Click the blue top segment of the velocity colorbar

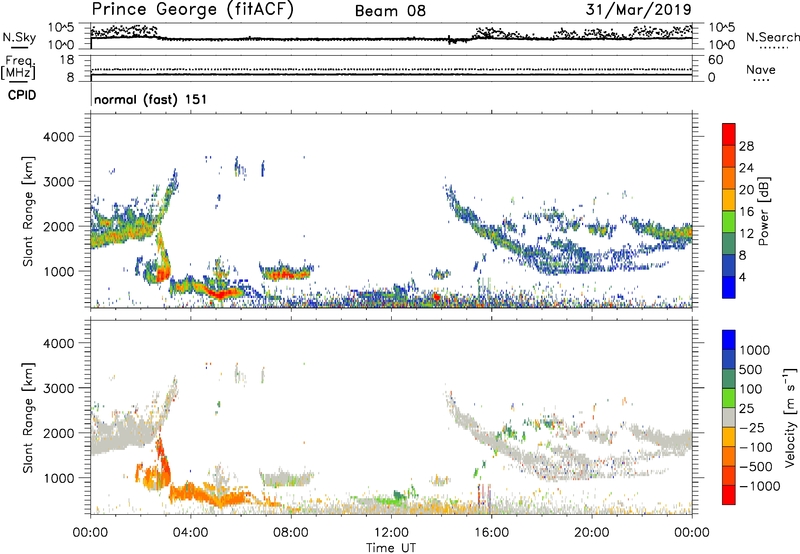click(x=729, y=340)
